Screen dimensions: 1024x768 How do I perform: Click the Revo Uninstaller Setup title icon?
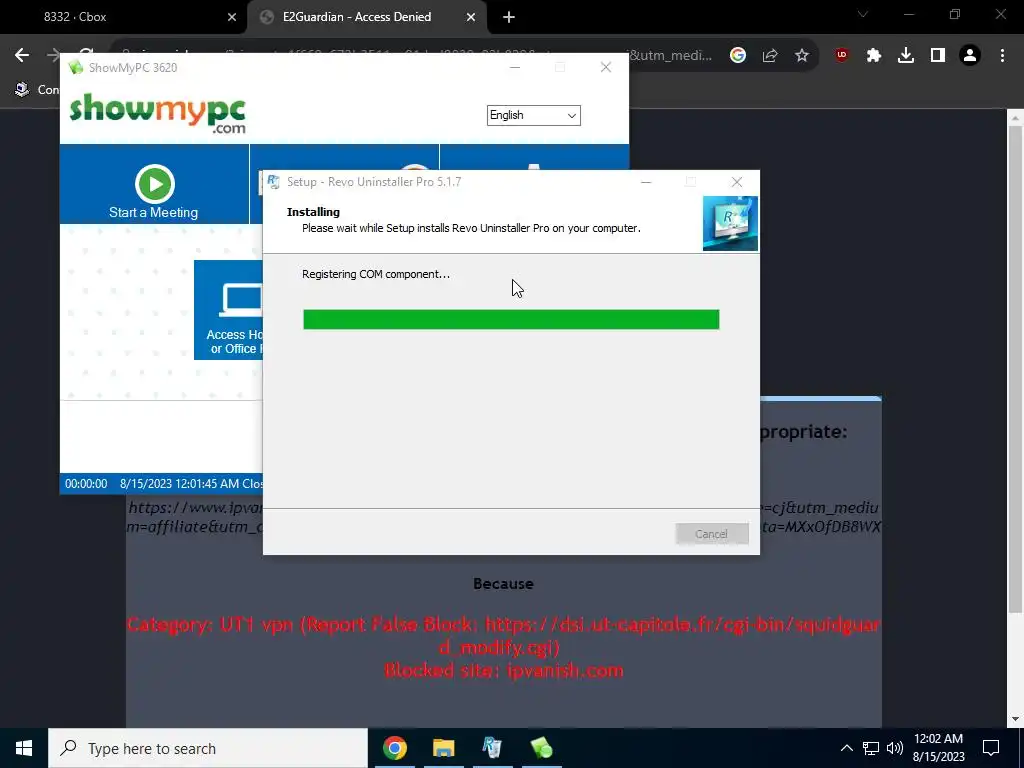click(x=274, y=182)
